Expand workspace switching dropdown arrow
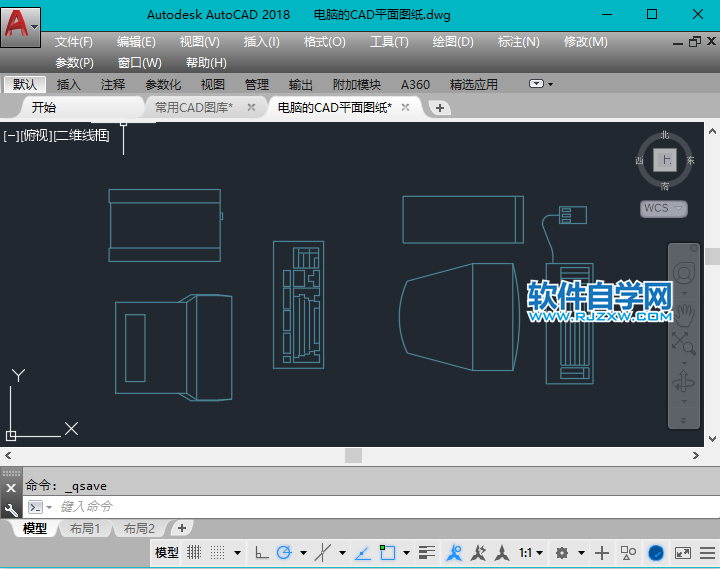 tap(581, 553)
